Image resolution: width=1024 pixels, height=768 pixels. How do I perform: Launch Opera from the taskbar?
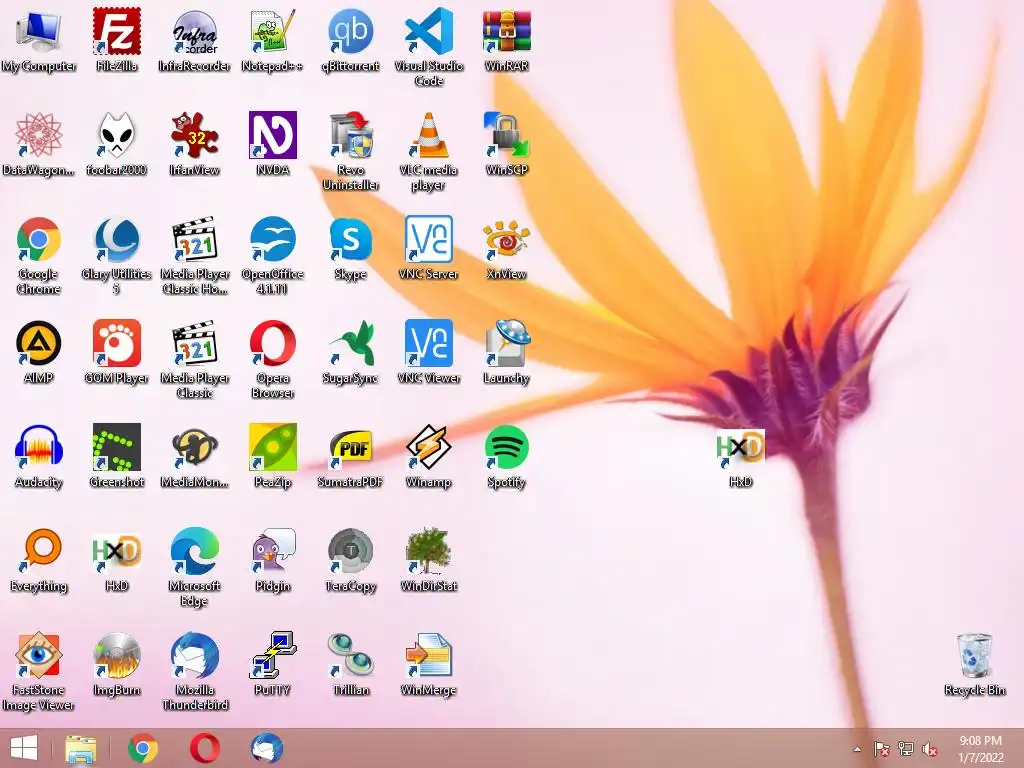tap(204, 748)
